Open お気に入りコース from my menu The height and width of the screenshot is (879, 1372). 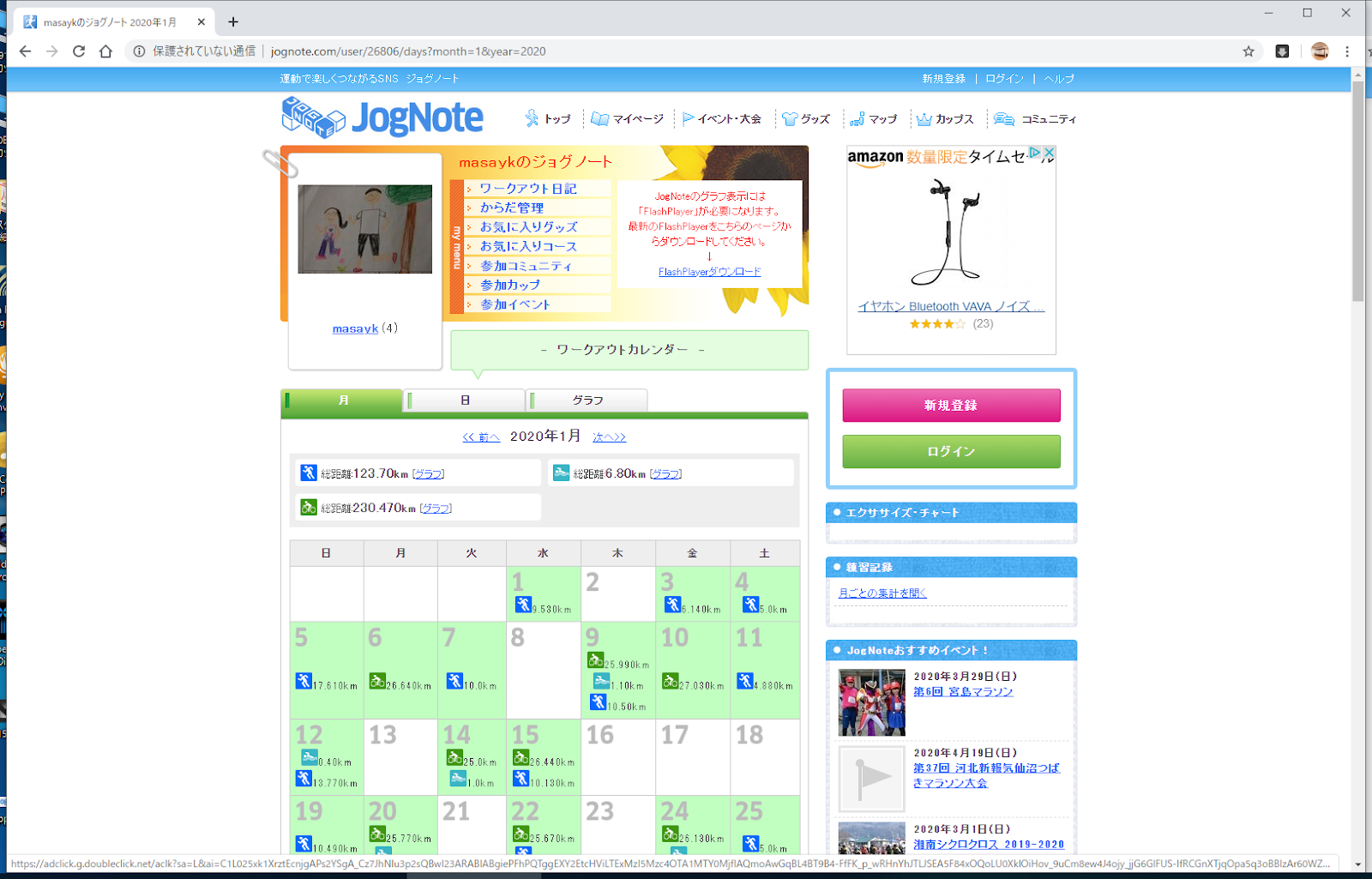tap(528, 246)
